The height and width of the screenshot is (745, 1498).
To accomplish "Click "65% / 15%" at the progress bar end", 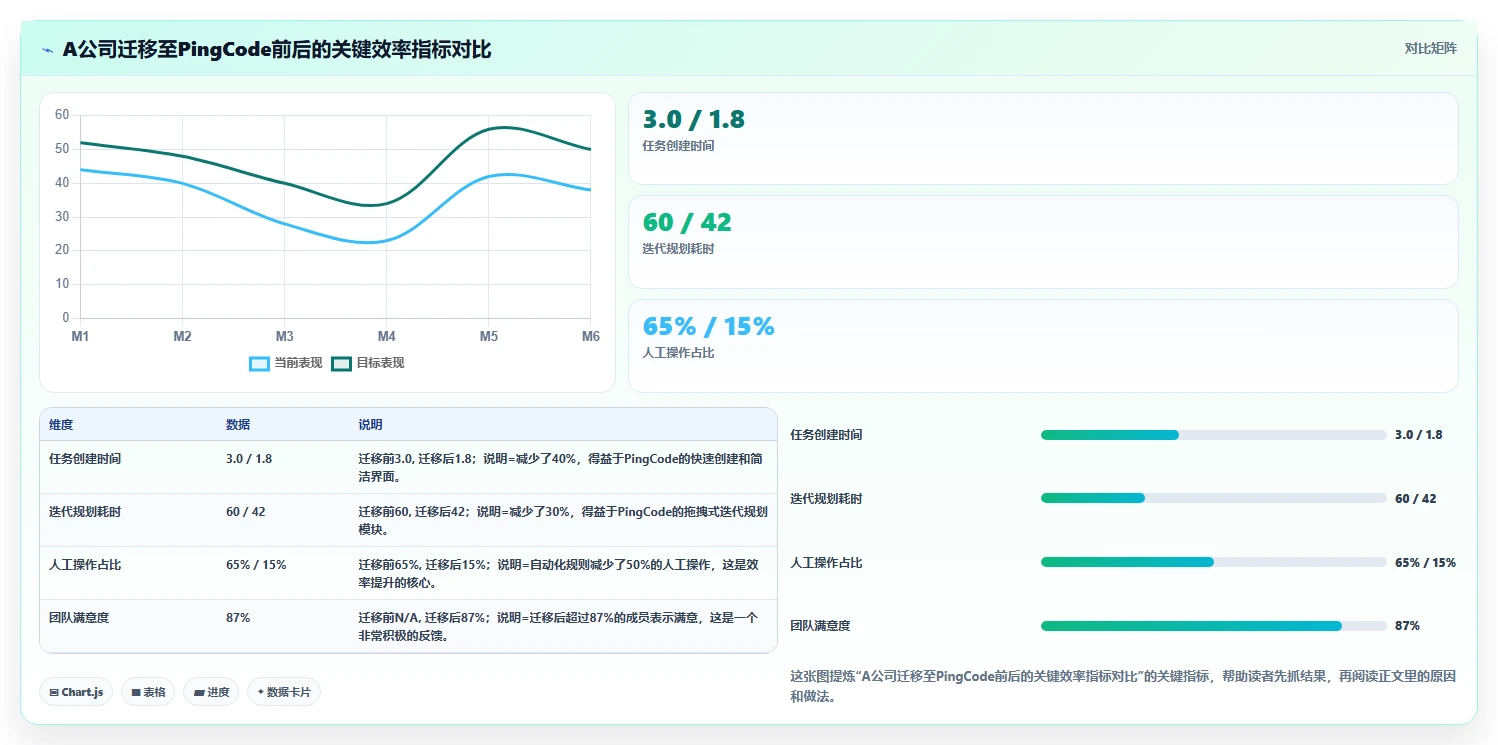I will pyautogui.click(x=1425, y=562).
